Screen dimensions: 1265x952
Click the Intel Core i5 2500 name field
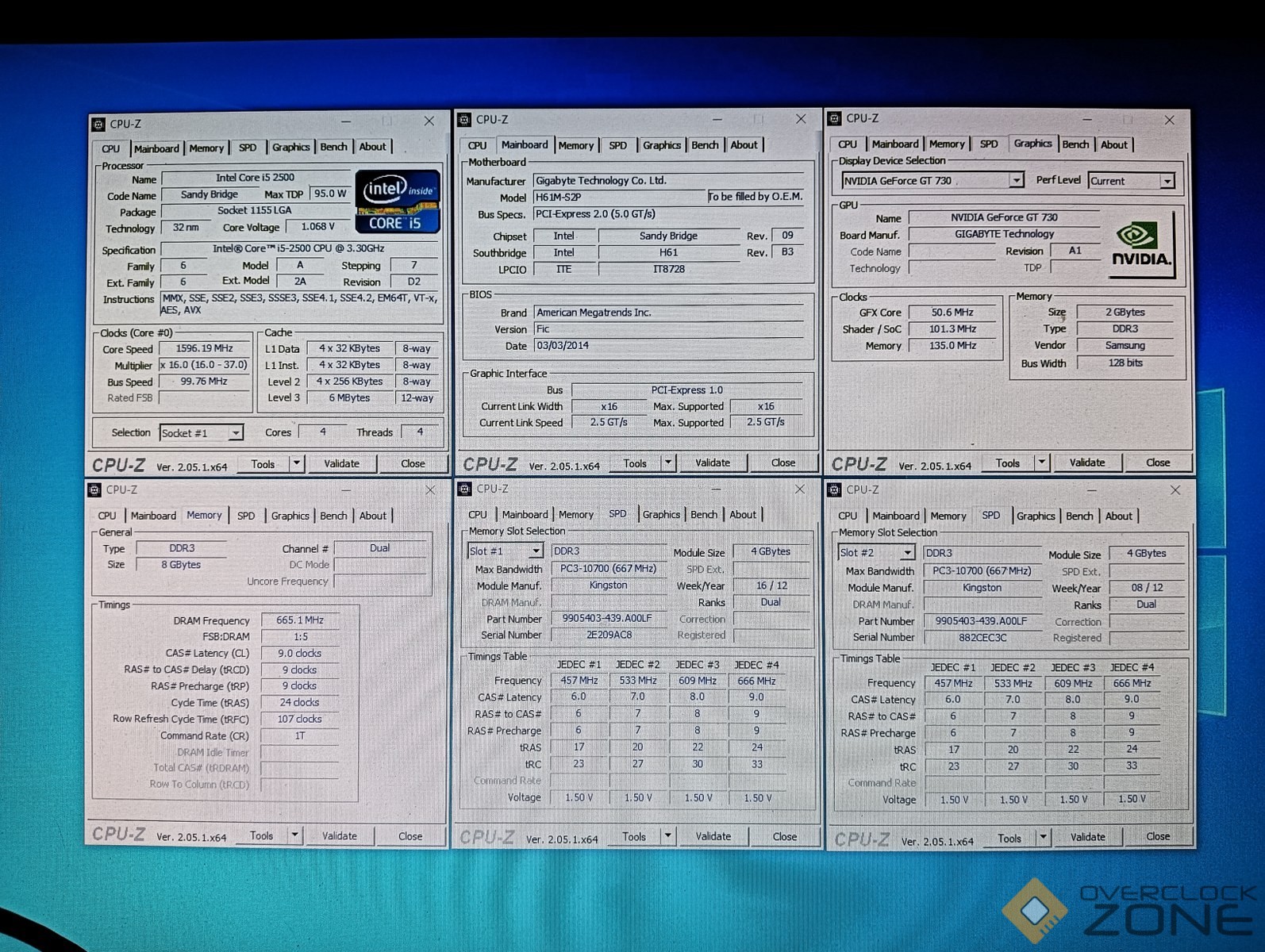[255, 178]
